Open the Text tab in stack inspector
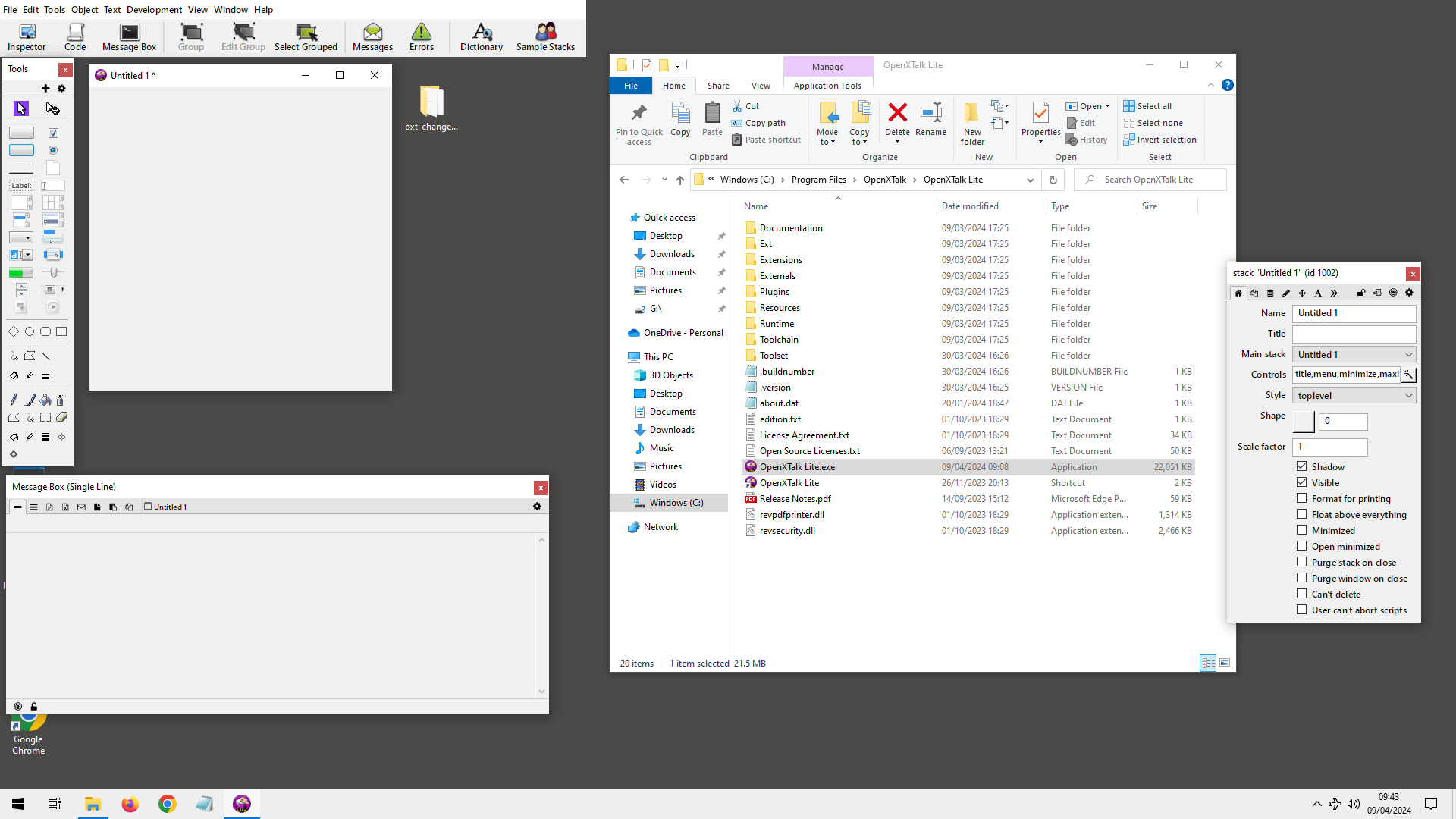The image size is (1456, 819). click(1318, 293)
